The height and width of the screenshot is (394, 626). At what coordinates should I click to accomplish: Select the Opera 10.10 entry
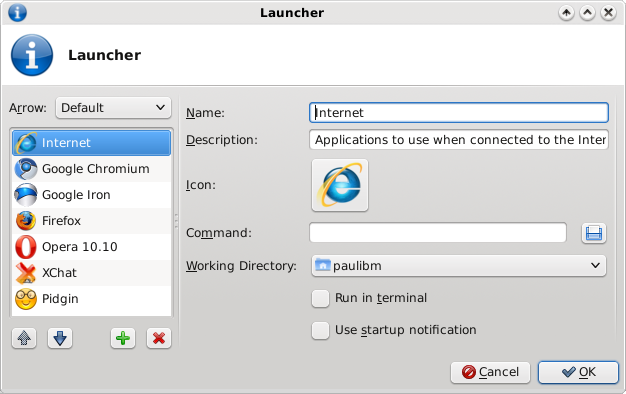pos(91,247)
